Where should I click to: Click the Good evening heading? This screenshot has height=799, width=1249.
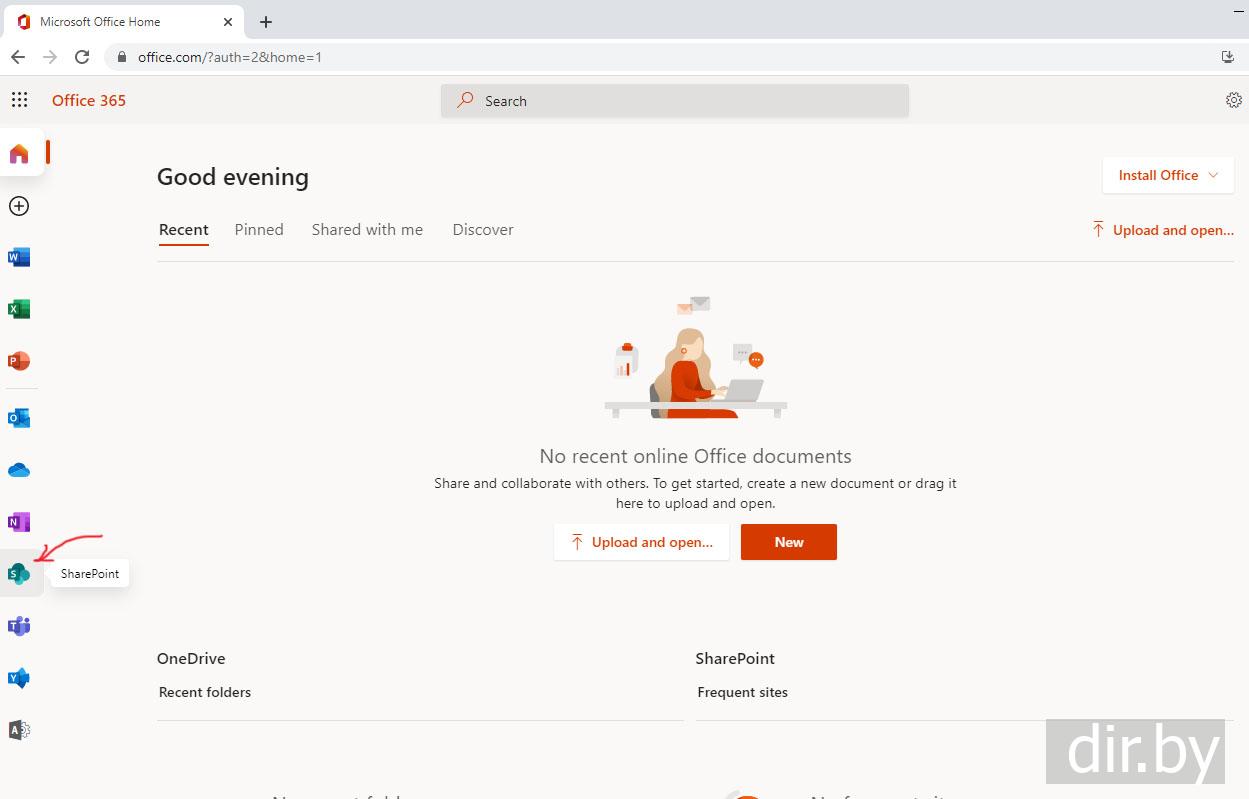[233, 177]
